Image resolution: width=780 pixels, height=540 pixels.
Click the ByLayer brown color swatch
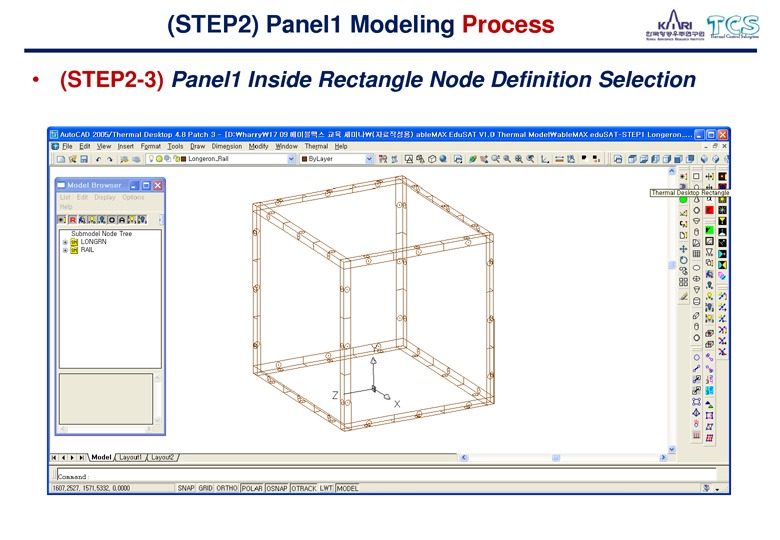pos(304,159)
